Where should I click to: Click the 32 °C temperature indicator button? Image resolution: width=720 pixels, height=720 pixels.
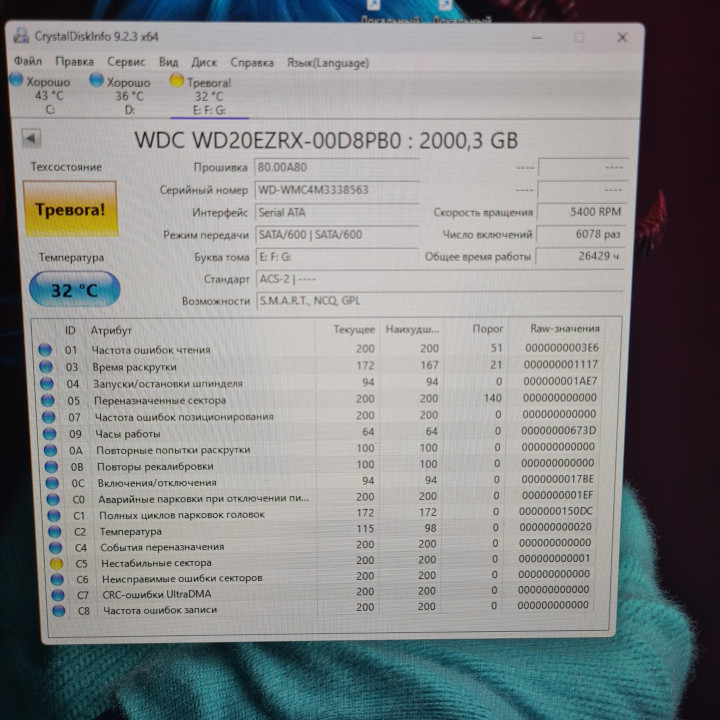click(x=74, y=289)
